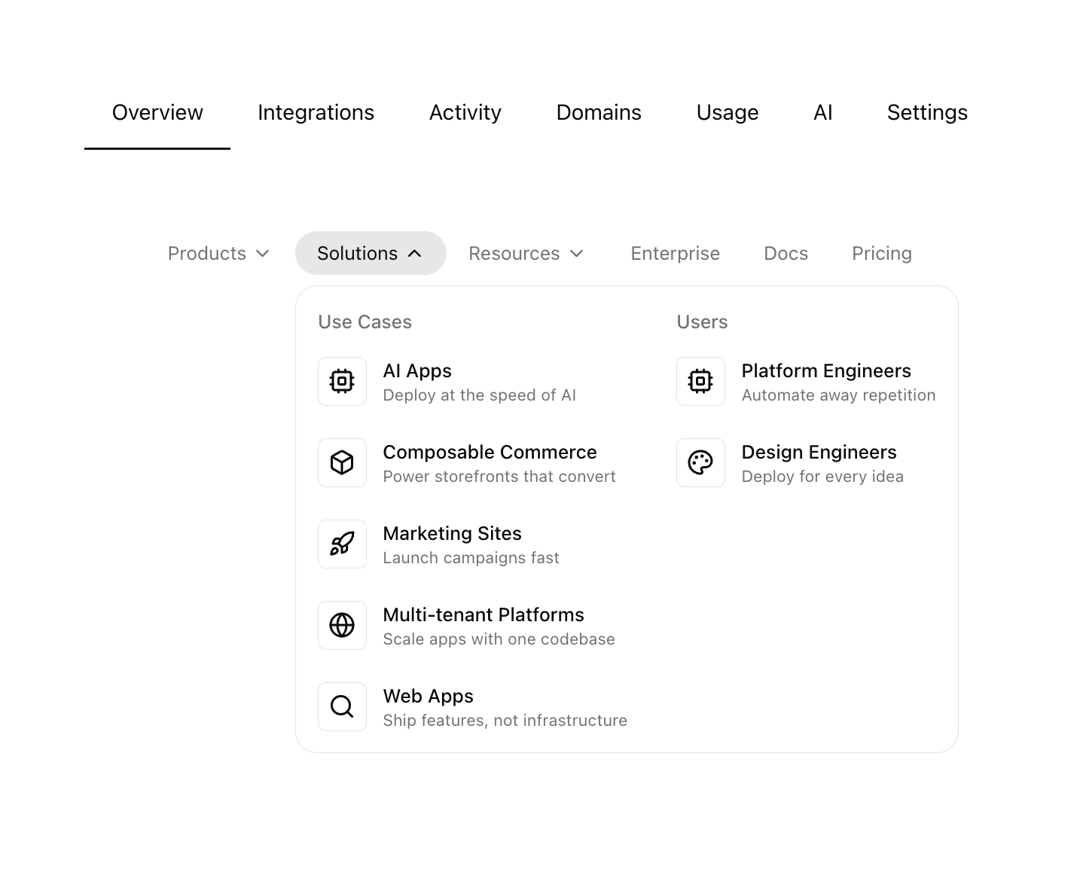Click the Marketing Sites rocket icon
Screen dimensions: 1080x872
(342, 543)
